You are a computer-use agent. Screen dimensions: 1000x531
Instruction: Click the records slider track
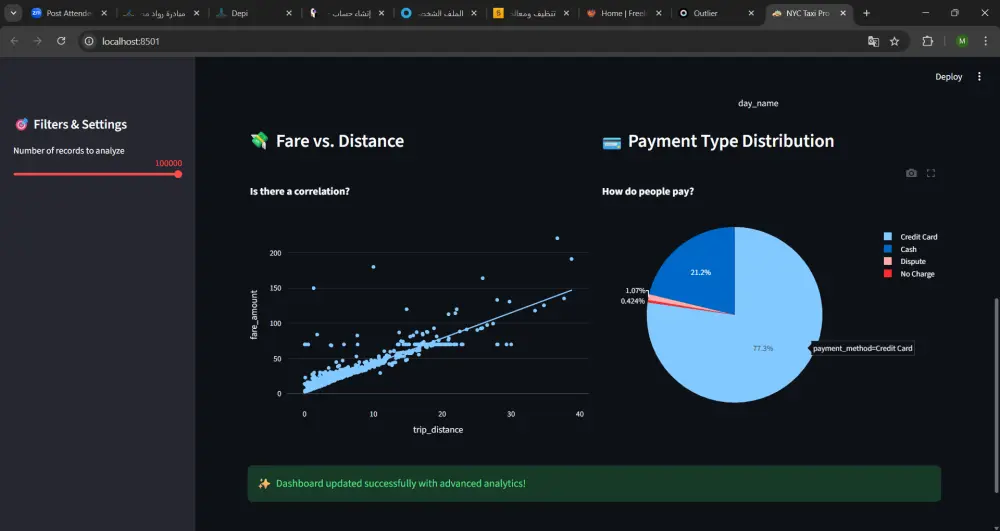click(x=96, y=174)
